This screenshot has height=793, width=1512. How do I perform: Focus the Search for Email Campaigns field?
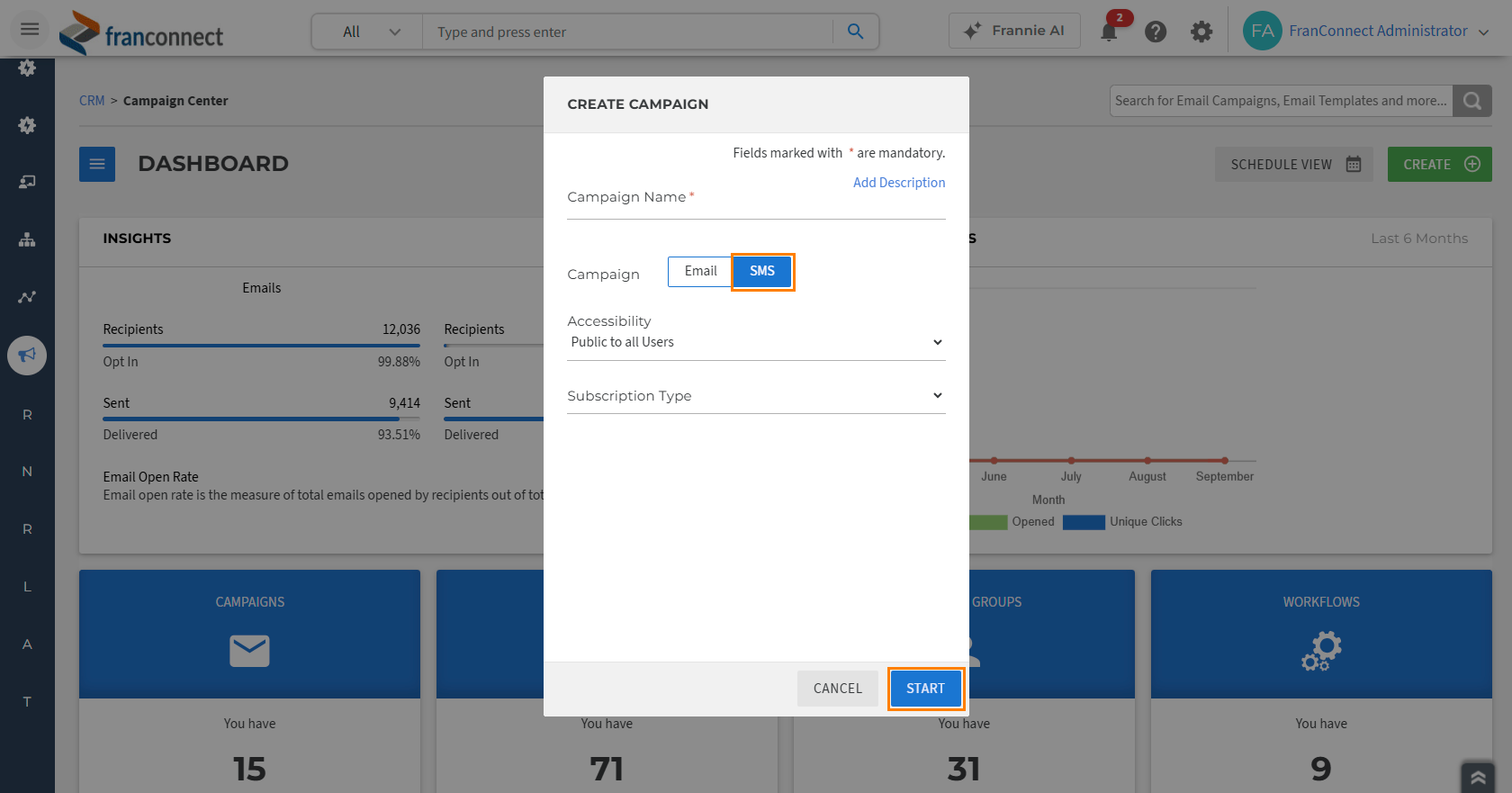point(1282,101)
